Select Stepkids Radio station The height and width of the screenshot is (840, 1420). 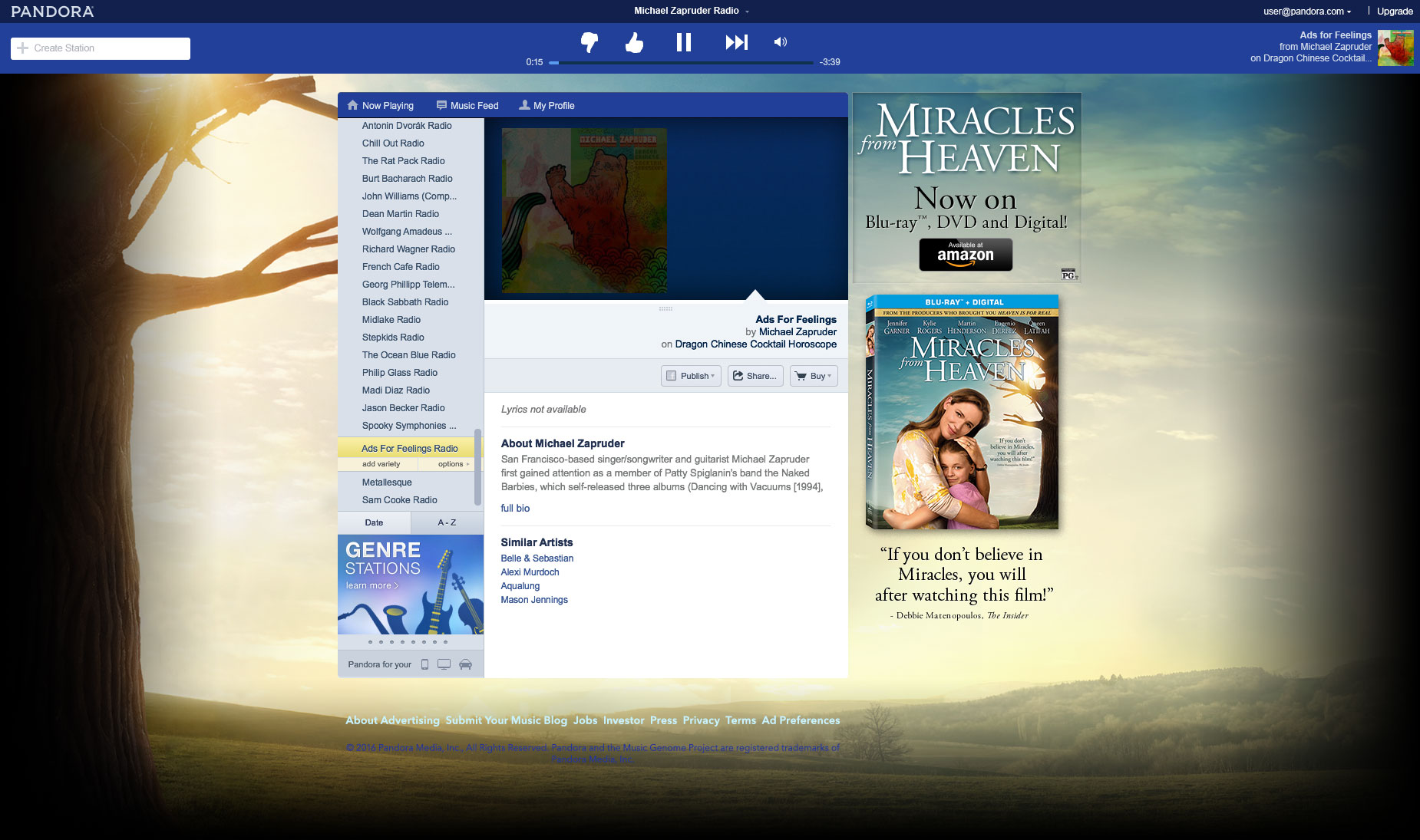tap(393, 338)
